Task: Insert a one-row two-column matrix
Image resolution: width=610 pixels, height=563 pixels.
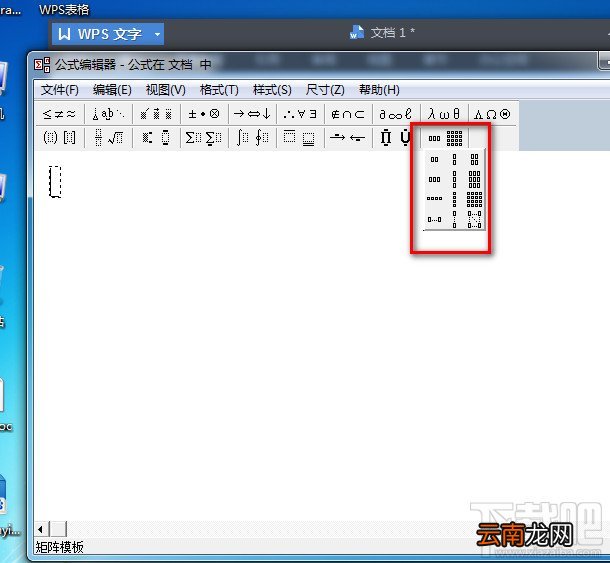Action: point(435,159)
